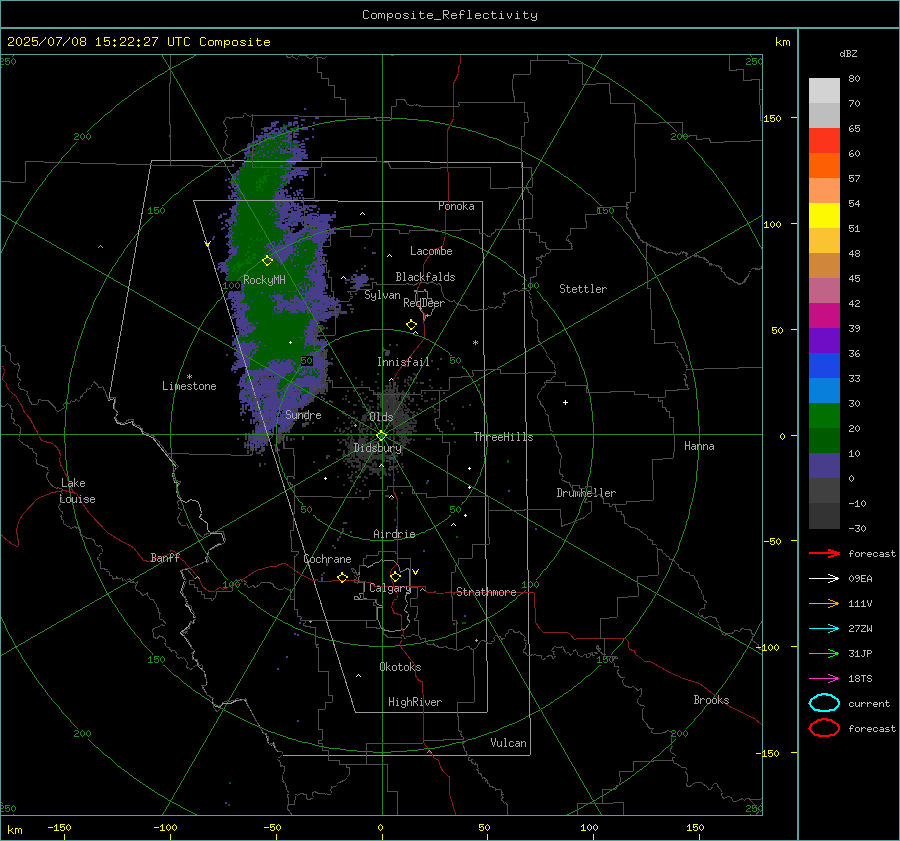The height and width of the screenshot is (841, 900).
Task: Click the RockyMH label
Action: pyautogui.click(x=264, y=280)
